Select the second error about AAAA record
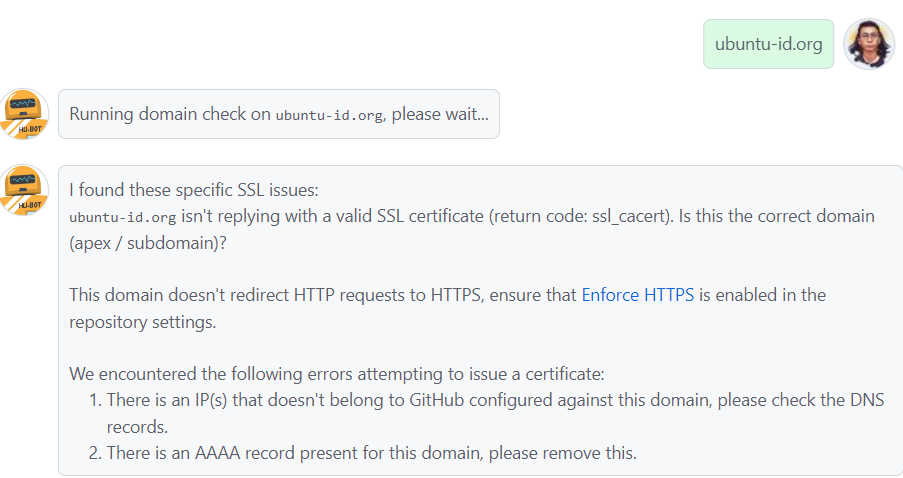903x478 pixels. [371, 452]
